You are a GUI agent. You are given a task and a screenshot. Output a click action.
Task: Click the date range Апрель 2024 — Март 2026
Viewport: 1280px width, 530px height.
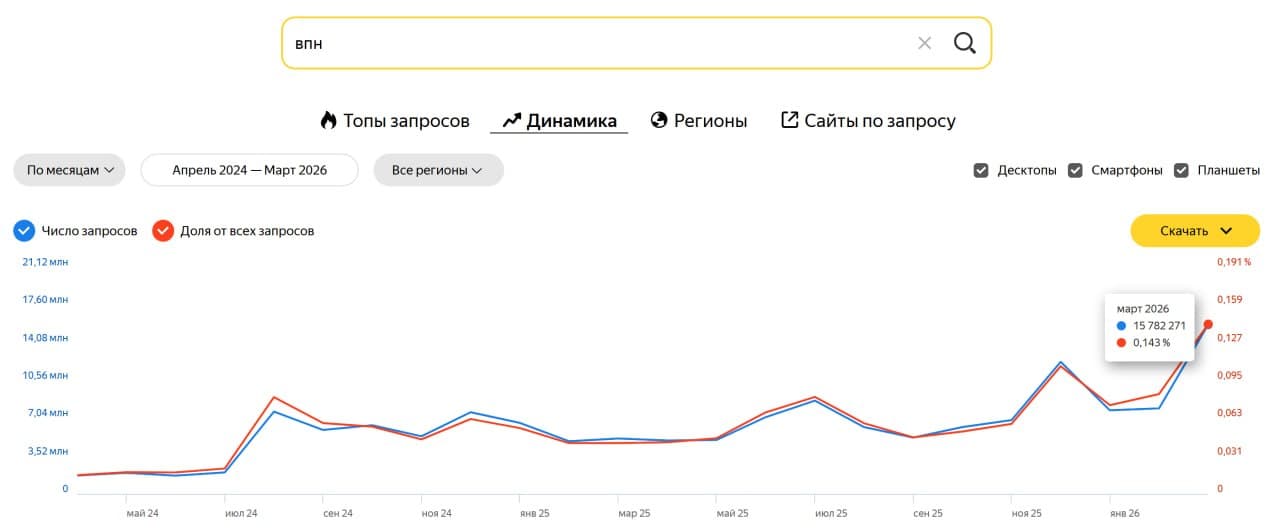249,170
